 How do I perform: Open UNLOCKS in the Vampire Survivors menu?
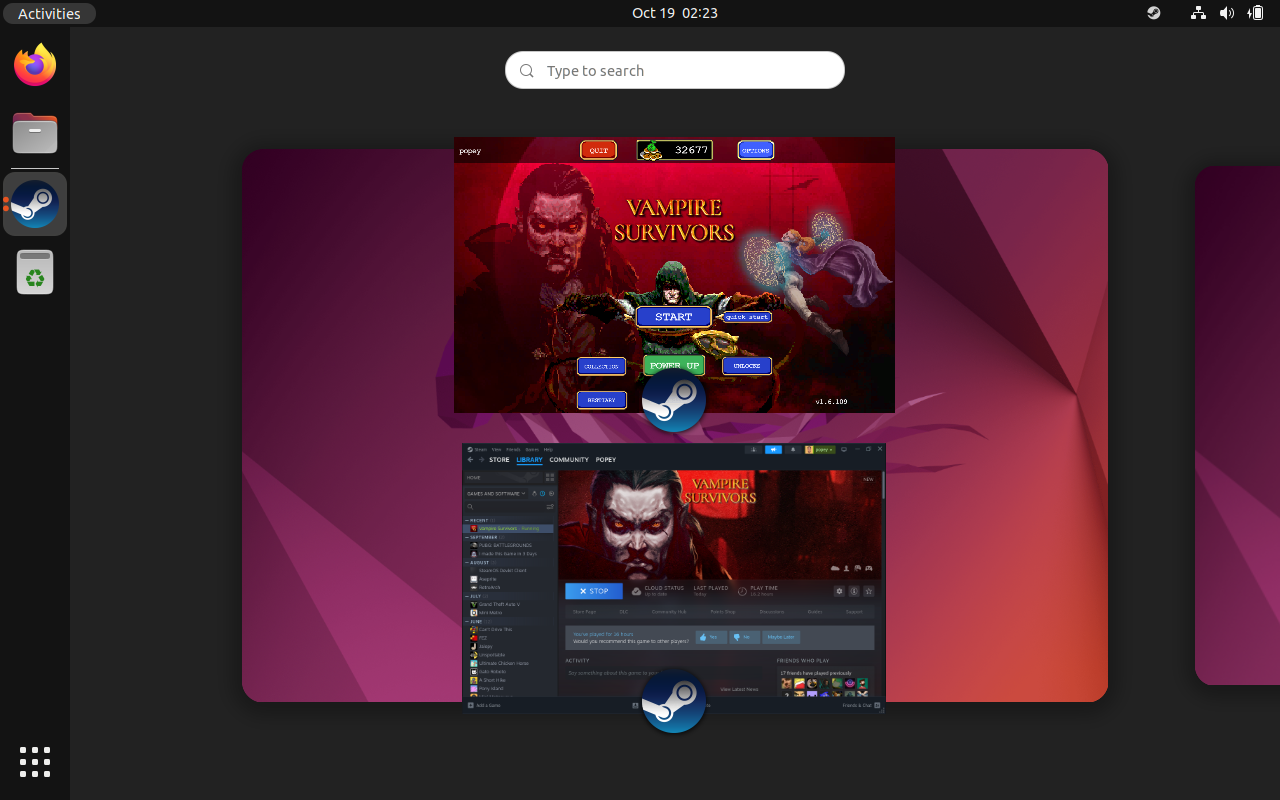pyautogui.click(x=747, y=366)
